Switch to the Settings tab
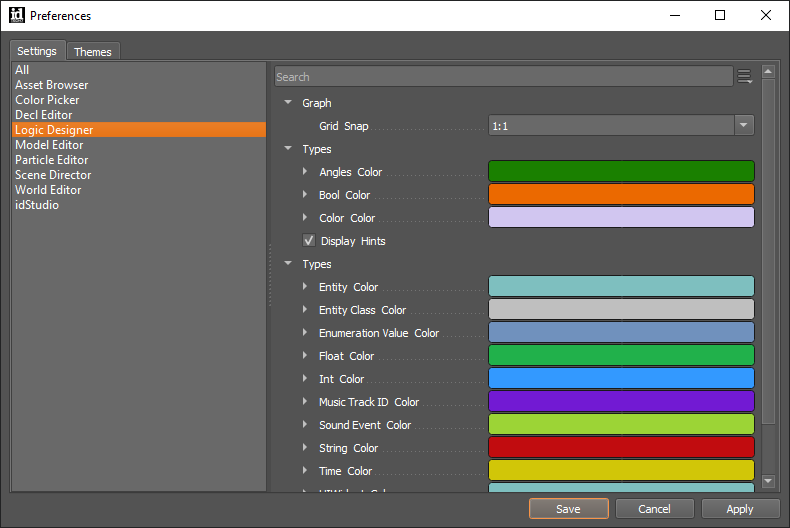The image size is (790, 528). pyautogui.click(x=37, y=51)
